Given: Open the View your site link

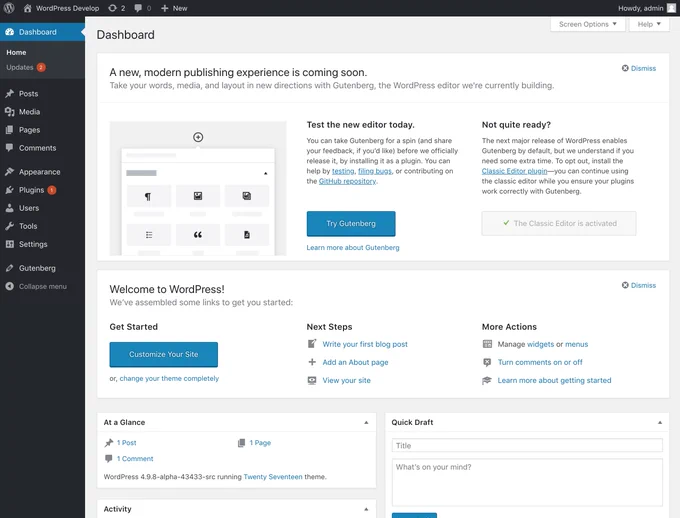Looking at the screenshot, I should [346, 380].
